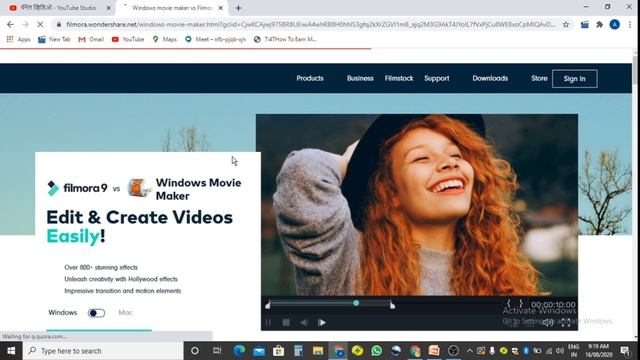Open the browser extensions puzzle icon
Image resolution: width=640 pixels, height=360 pixels.
coord(599,24)
